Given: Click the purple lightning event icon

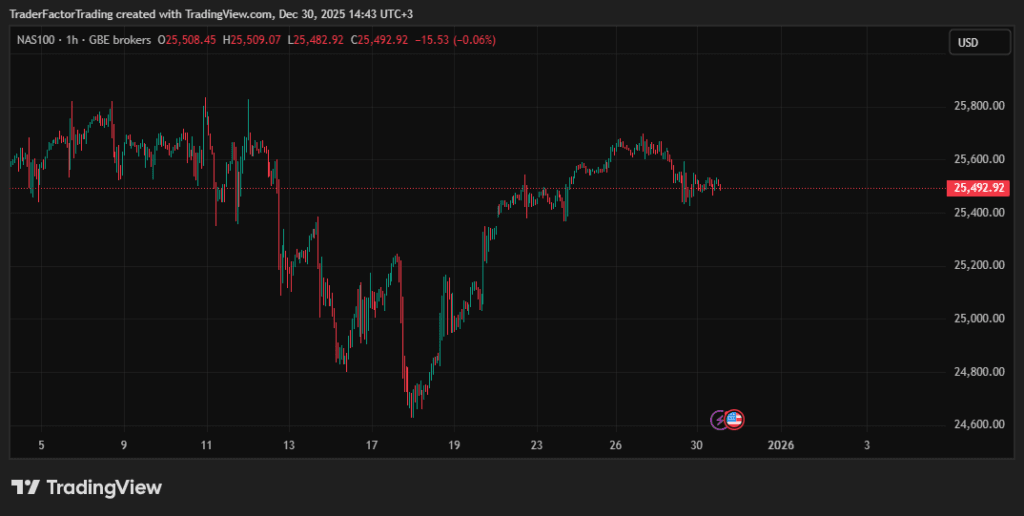Looking at the screenshot, I should (x=720, y=419).
